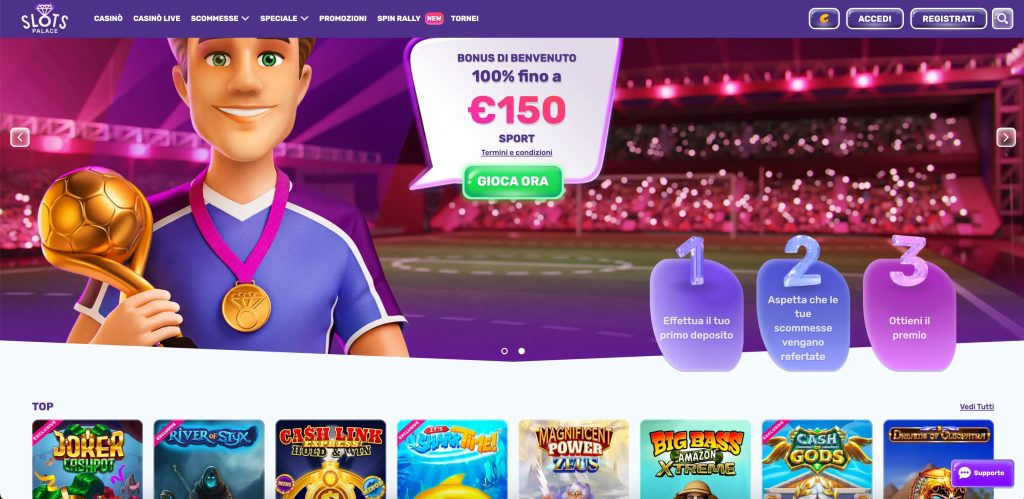This screenshot has height=499, width=1024.
Task: Go to Slots Palace logo home
Action: [x=44, y=19]
